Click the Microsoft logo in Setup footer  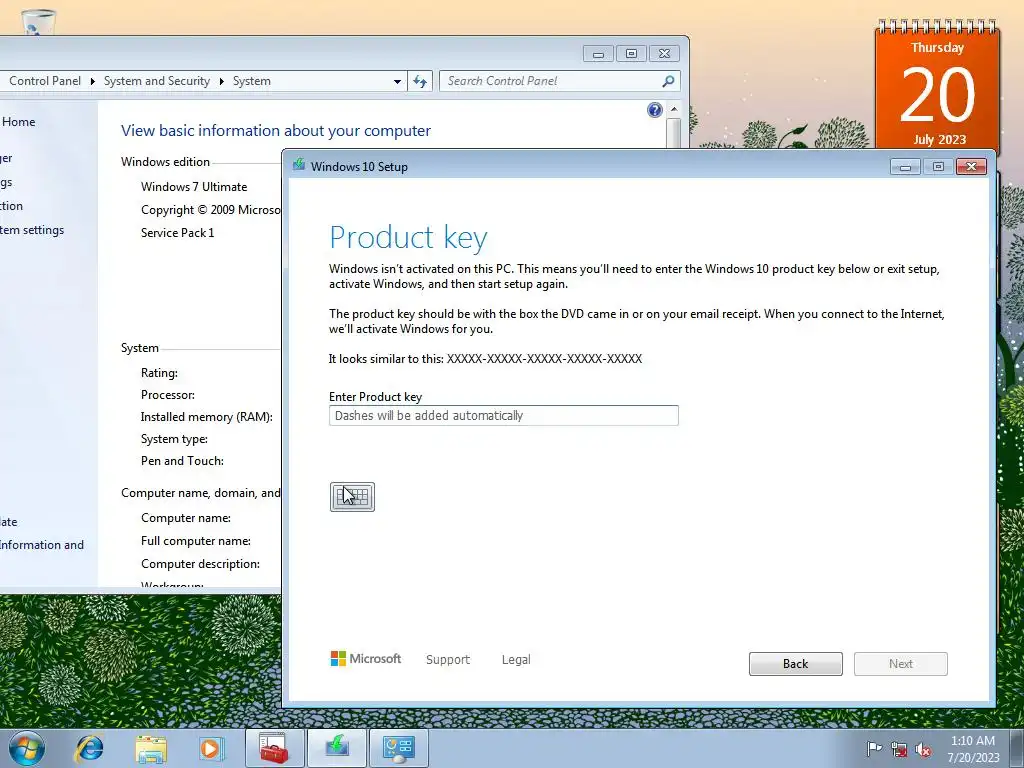(366, 658)
